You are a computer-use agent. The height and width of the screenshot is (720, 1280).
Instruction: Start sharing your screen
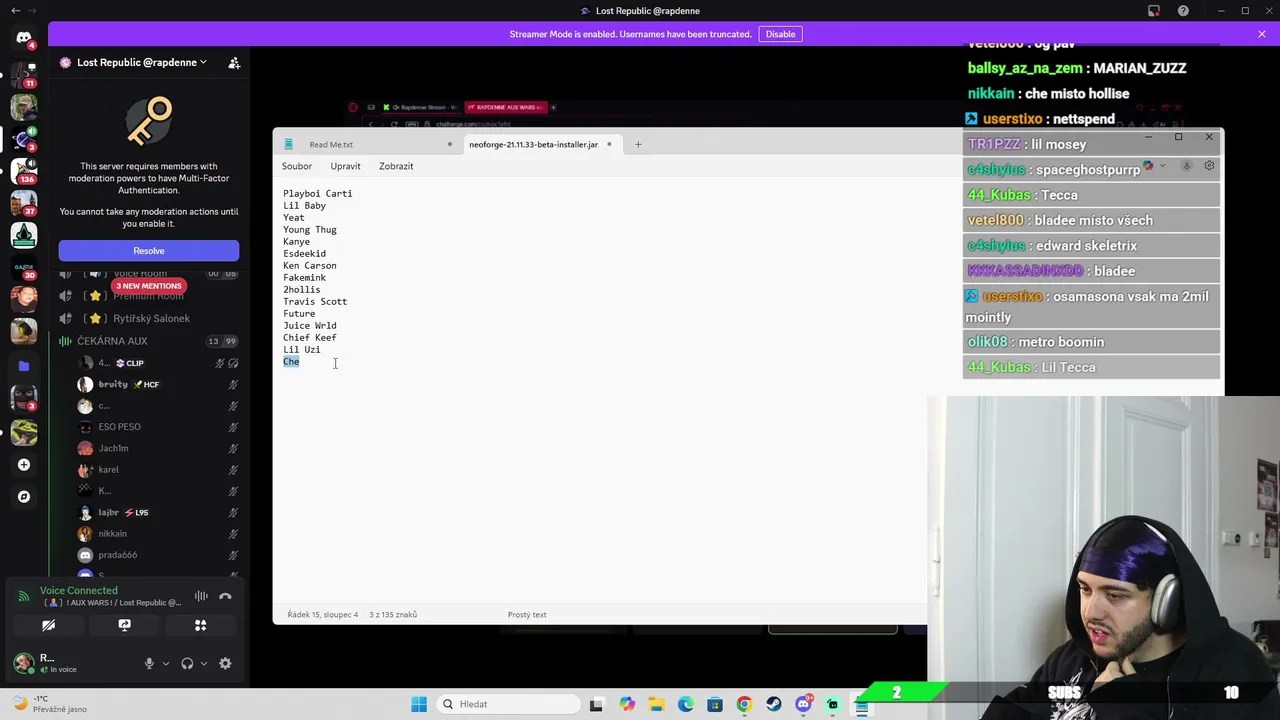click(124, 625)
